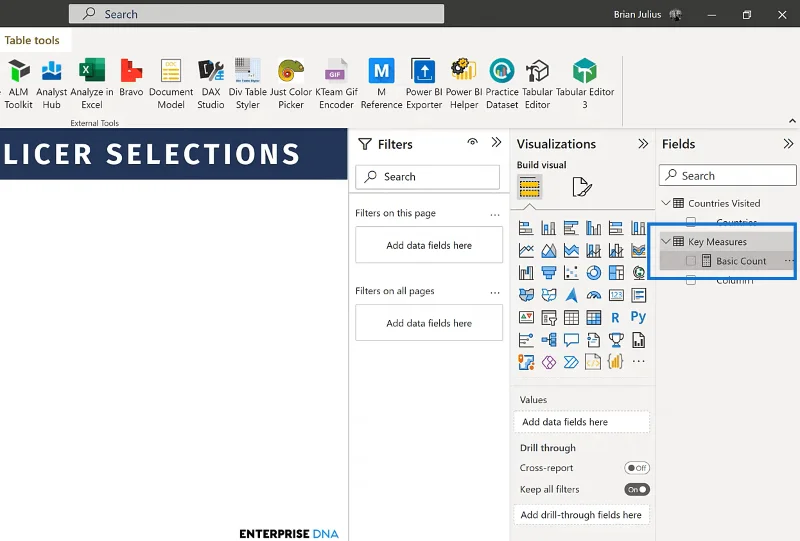Collapse the Filters pane
This screenshot has width=800, height=541.
496,142
